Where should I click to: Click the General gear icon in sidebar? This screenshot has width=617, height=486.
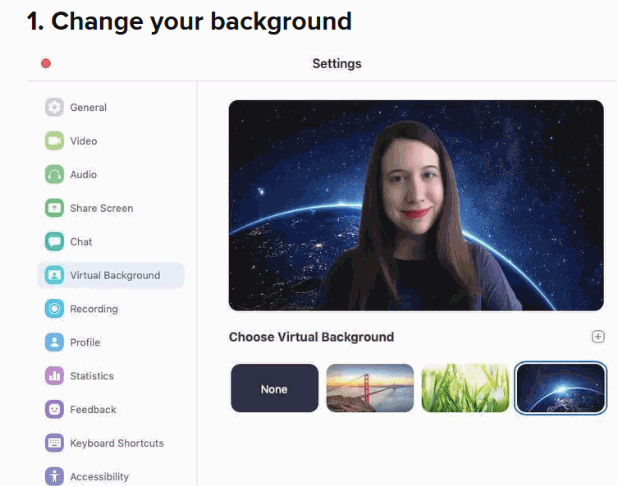[54, 108]
